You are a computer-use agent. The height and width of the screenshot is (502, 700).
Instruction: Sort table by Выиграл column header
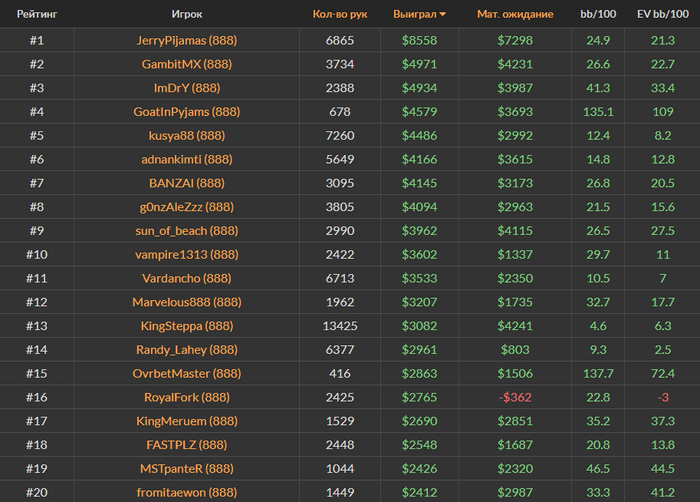click(415, 15)
